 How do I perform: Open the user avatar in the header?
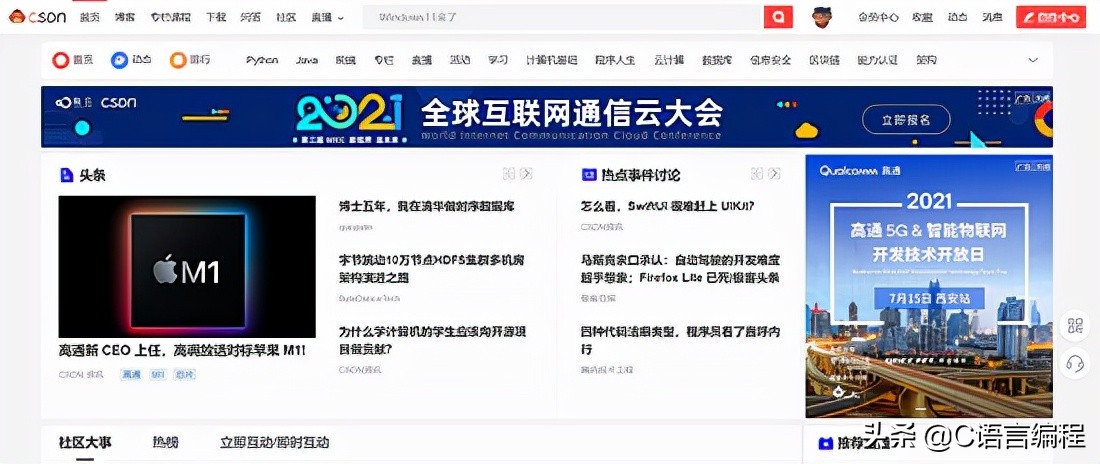pyautogui.click(x=822, y=17)
